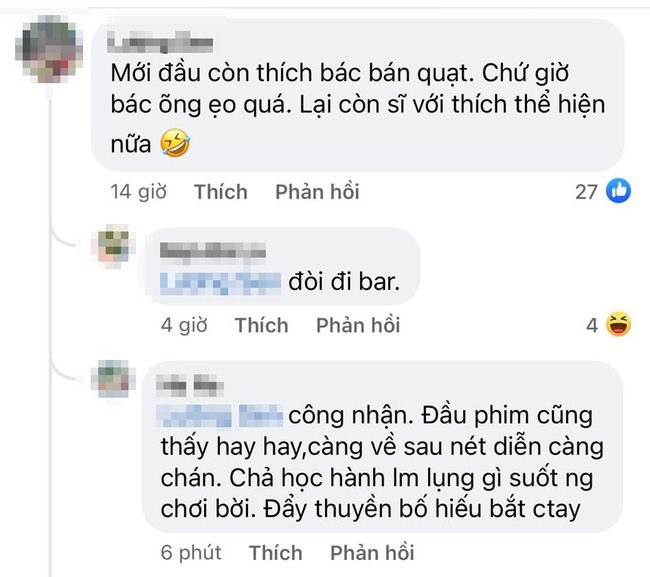Click tagged name before 'công nhận'
Viewport: 650px width, 577px height.
(x=220, y=416)
